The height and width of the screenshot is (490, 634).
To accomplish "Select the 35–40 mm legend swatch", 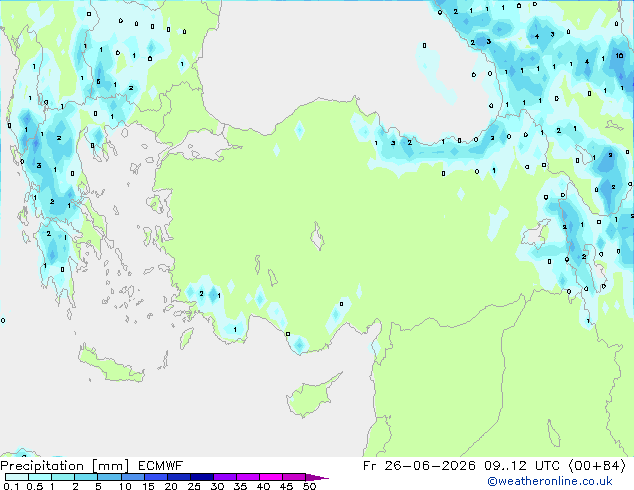I will click(248, 477).
